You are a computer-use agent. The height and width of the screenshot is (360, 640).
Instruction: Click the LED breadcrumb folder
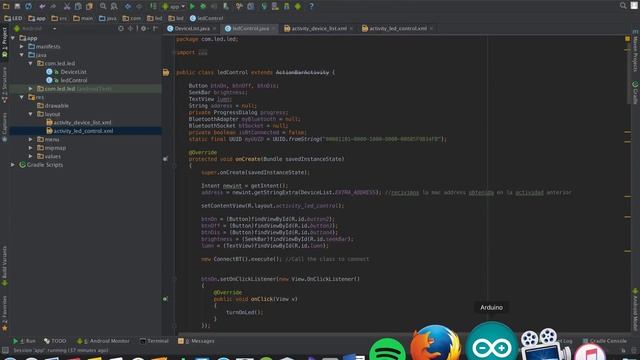(x=13, y=18)
